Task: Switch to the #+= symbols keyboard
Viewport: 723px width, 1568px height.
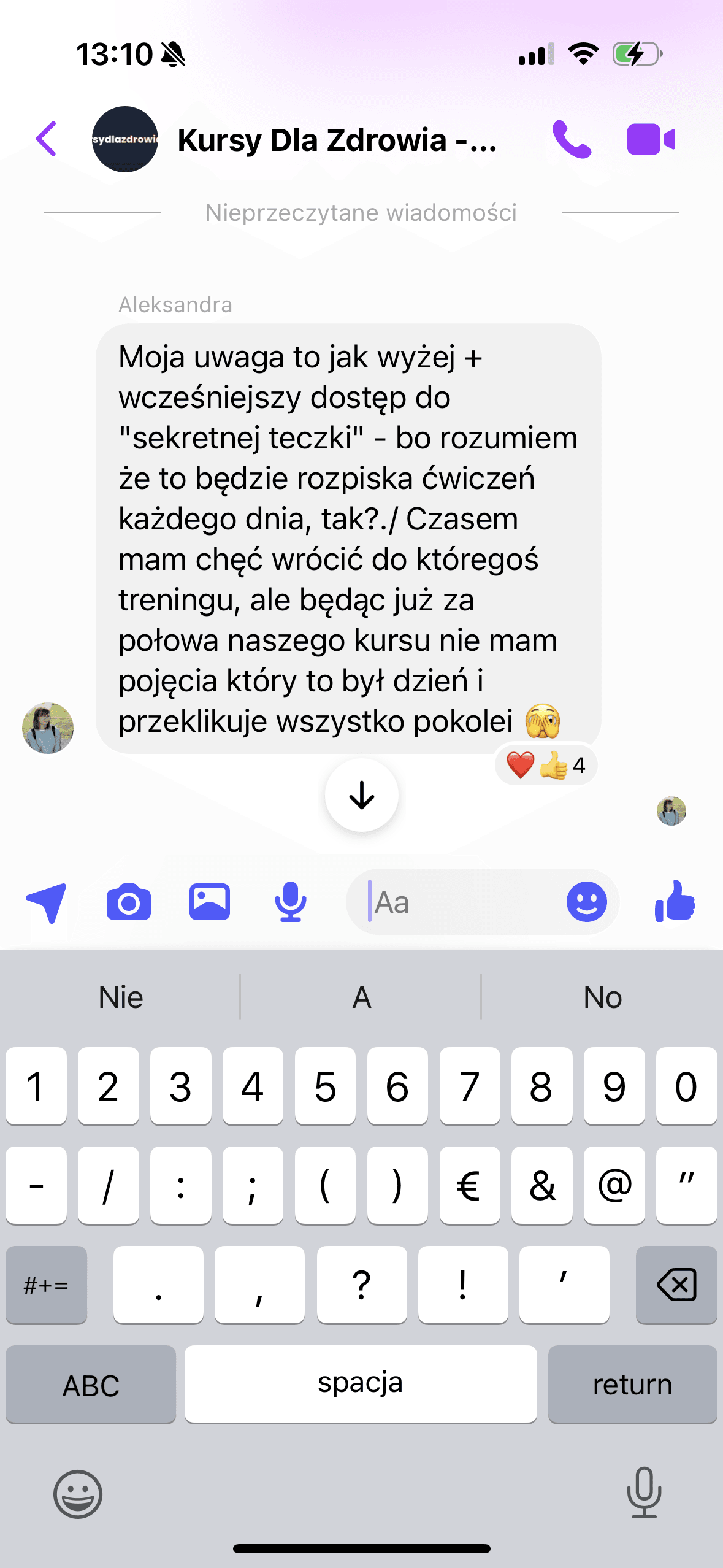Action: (46, 1285)
